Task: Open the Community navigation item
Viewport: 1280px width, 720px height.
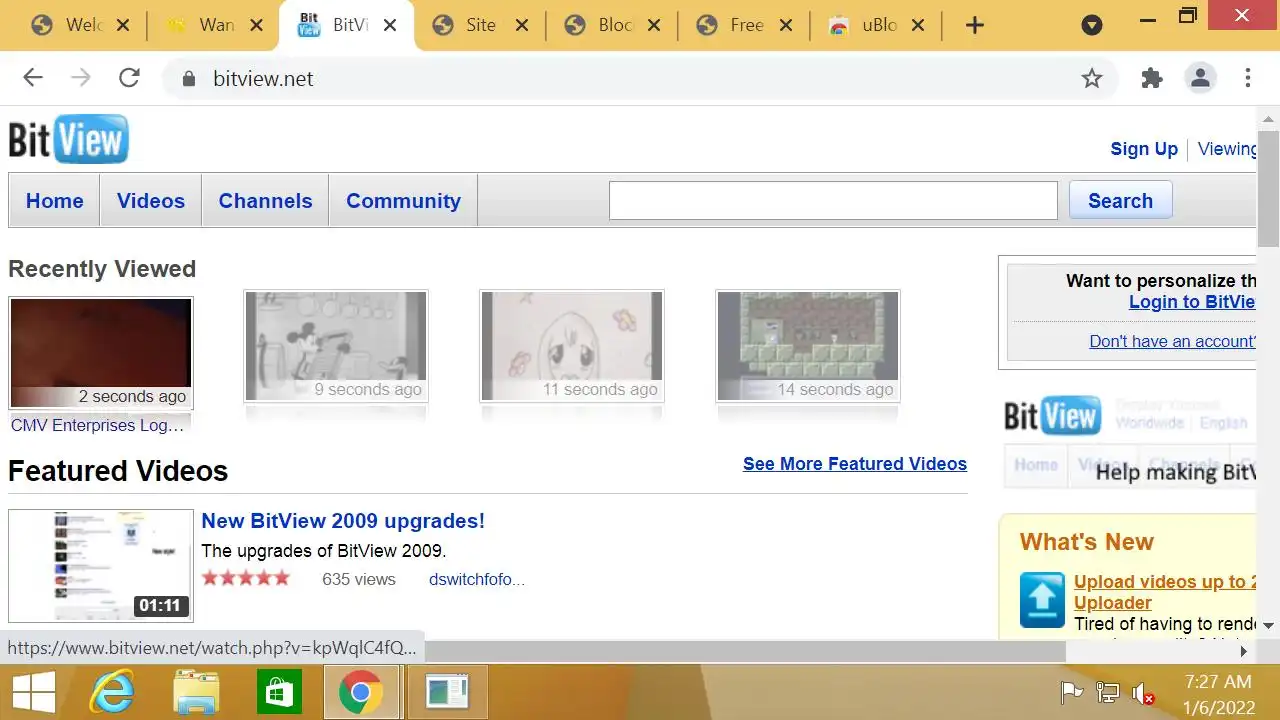Action: point(403,201)
